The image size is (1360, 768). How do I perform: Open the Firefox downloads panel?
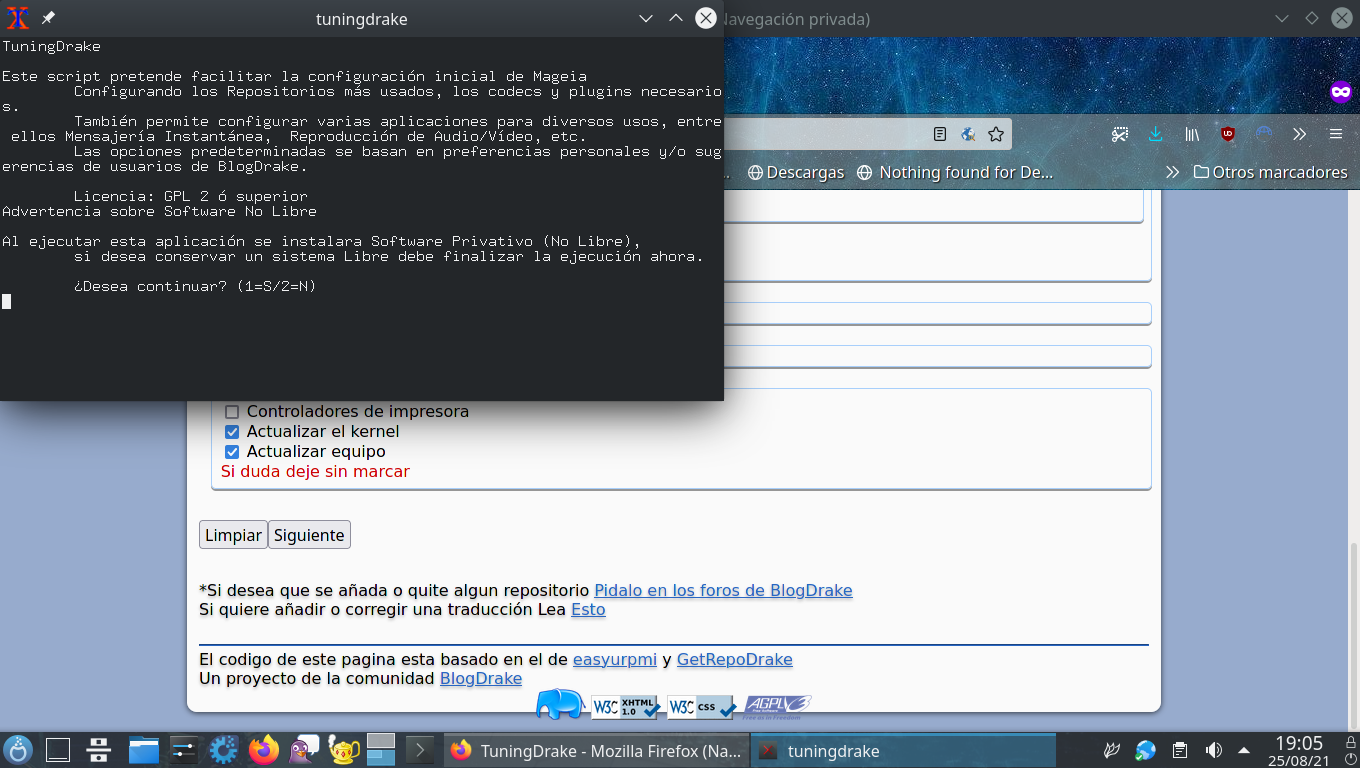coord(1156,134)
